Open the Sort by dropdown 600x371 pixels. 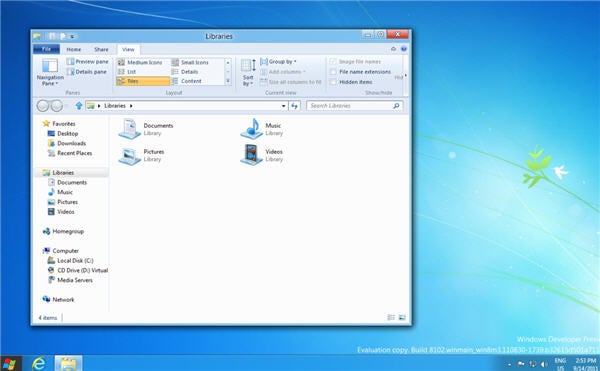[x=248, y=72]
